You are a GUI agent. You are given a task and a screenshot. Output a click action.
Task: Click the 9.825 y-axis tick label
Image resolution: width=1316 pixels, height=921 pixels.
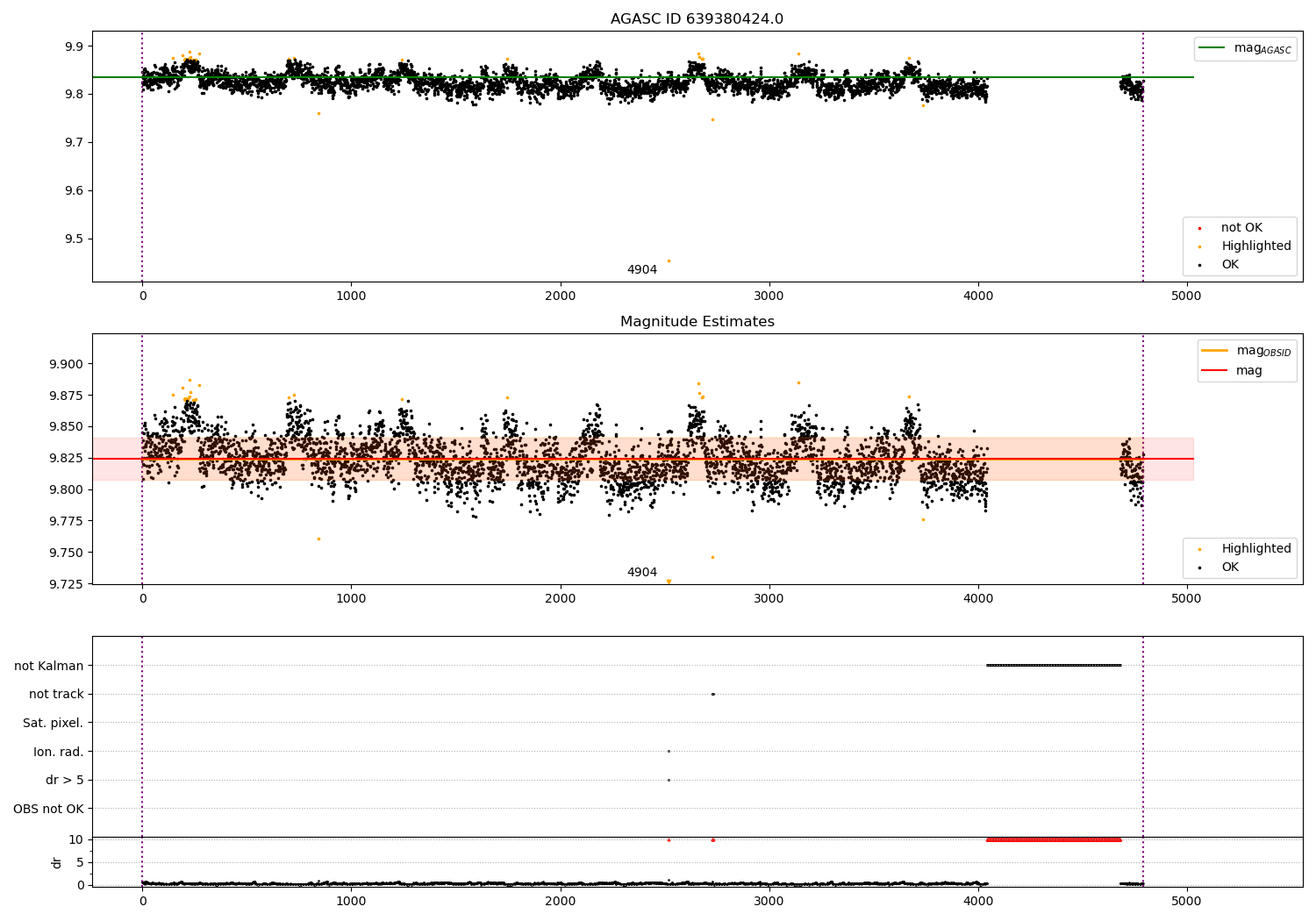pos(66,459)
